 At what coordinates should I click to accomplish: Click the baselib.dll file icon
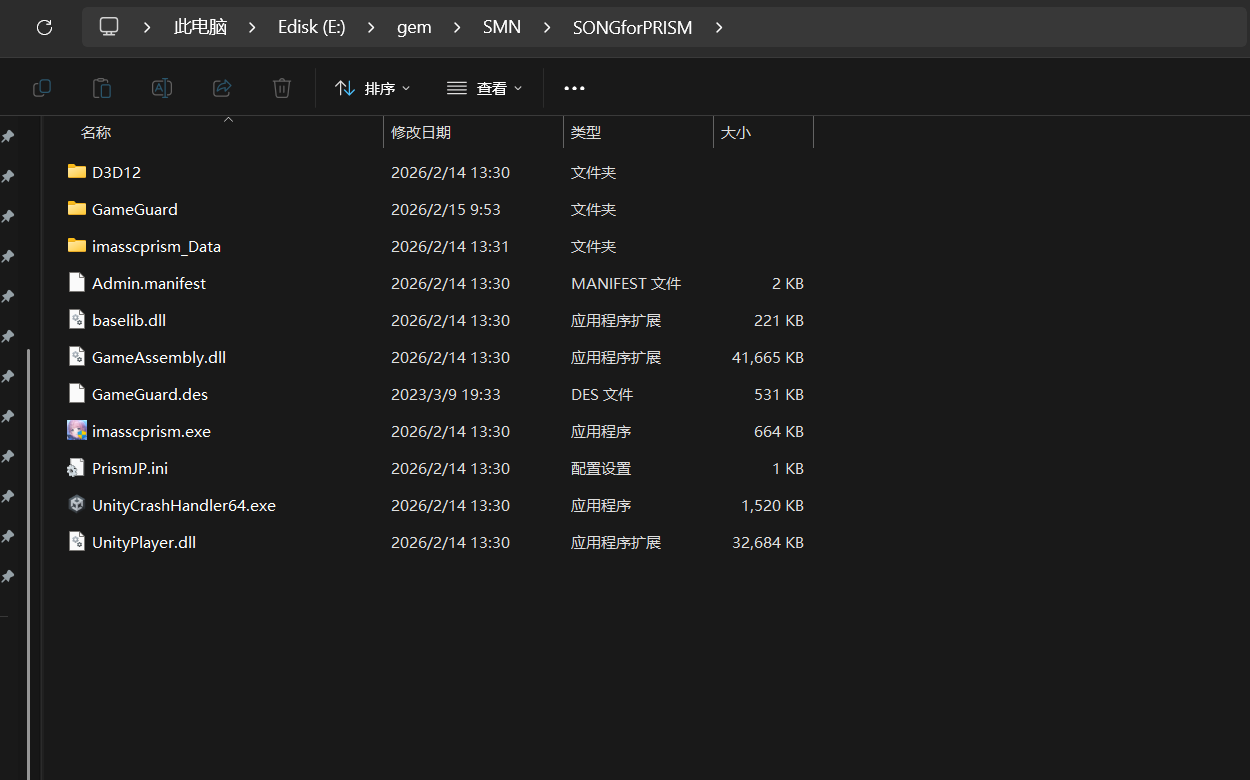click(x=77, y=319)
